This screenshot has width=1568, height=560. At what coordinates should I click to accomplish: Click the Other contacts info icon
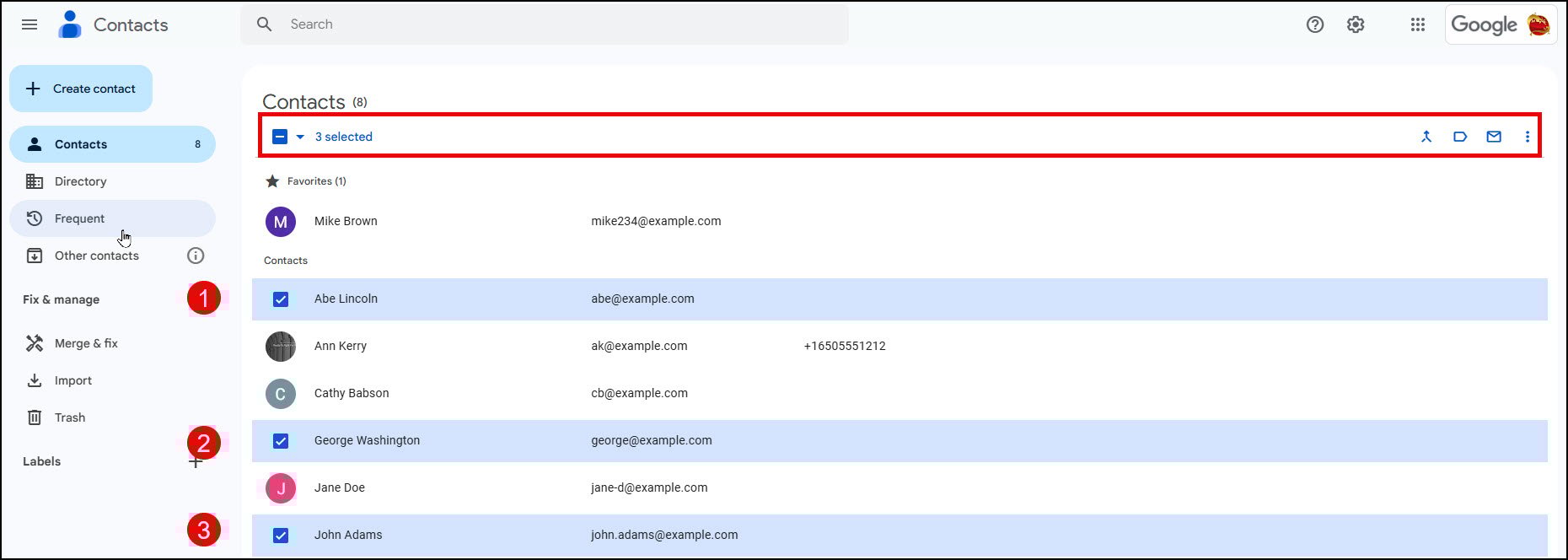[x=196, y=256]
